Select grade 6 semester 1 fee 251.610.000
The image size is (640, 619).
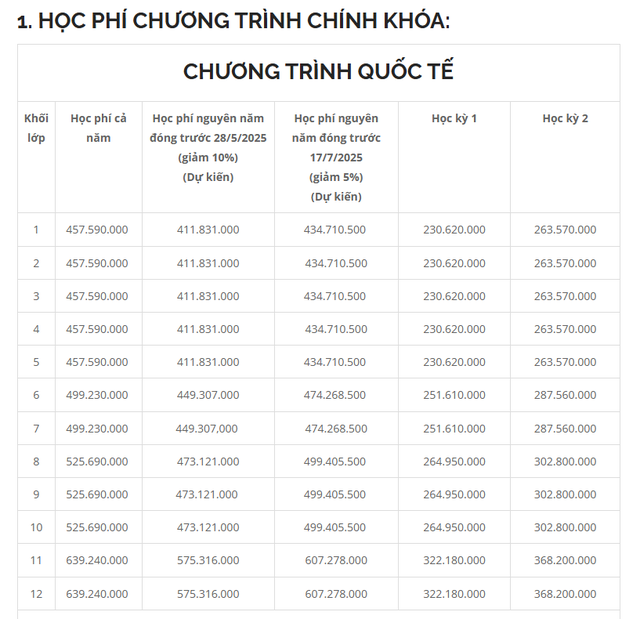pyautogui.click(x=454, y=395)
